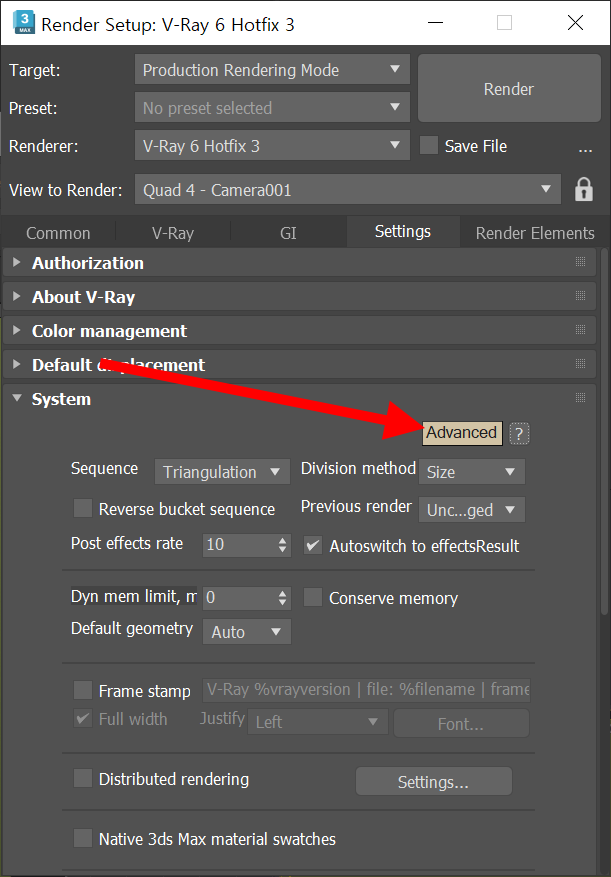Enable the Frame stamp checkbox
The width and height of the screenshot is (611, 877).
[83, 691]
